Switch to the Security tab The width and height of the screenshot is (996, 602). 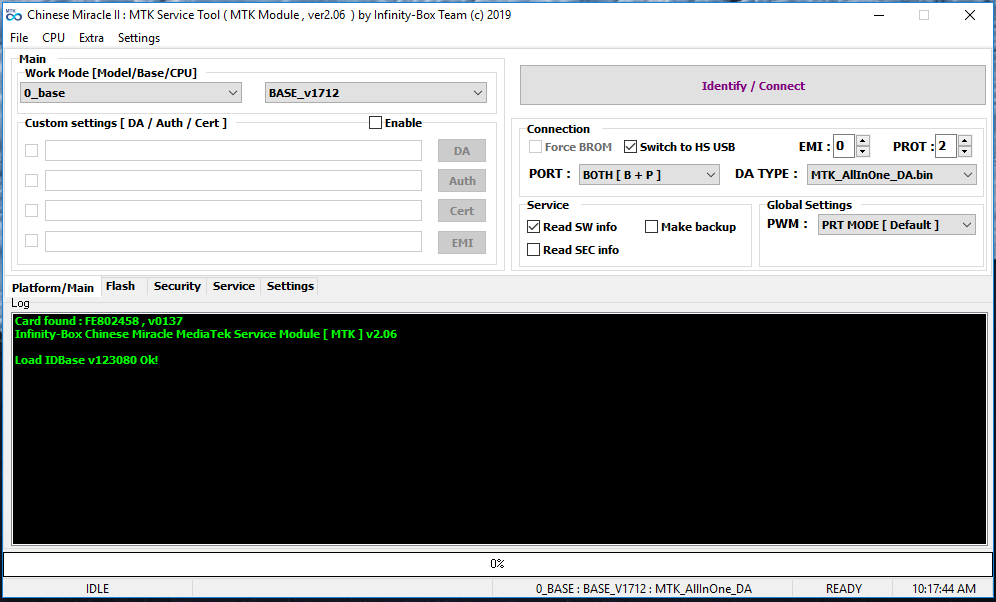click(177, 286)
